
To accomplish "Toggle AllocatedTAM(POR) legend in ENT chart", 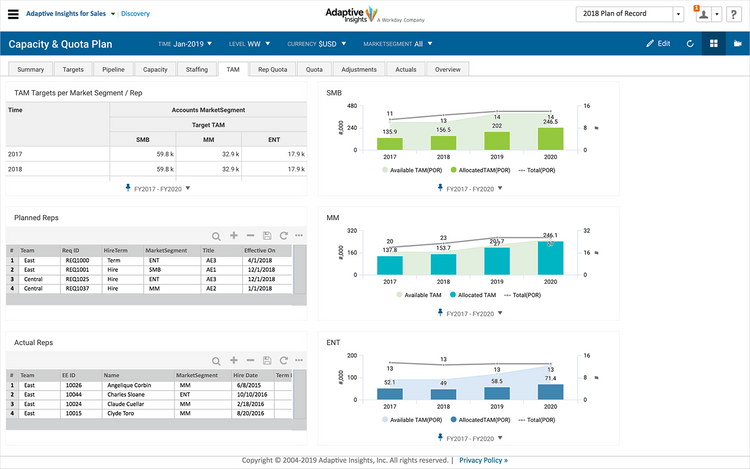I will 480,420.
